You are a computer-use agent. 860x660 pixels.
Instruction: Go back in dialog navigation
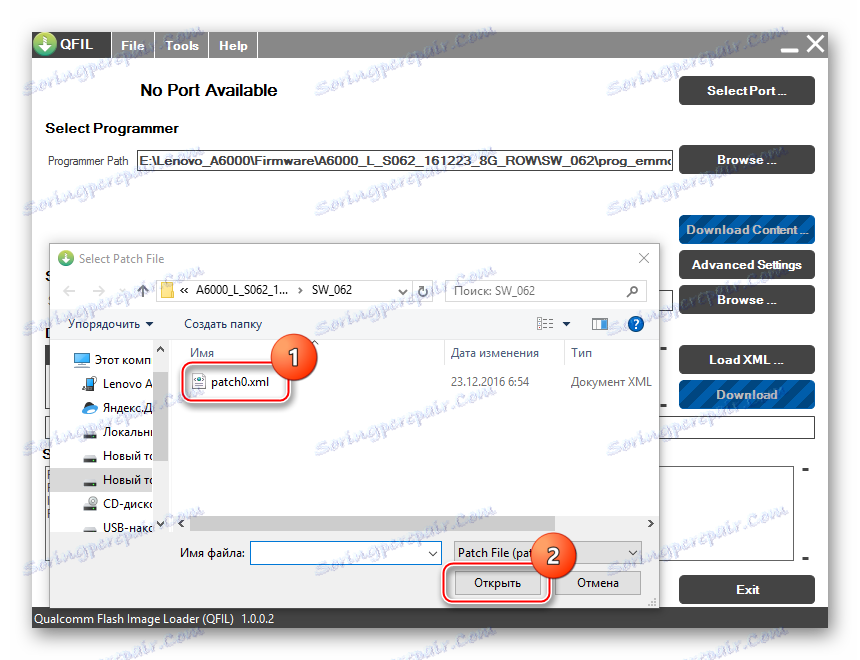(x=69, y=291)
